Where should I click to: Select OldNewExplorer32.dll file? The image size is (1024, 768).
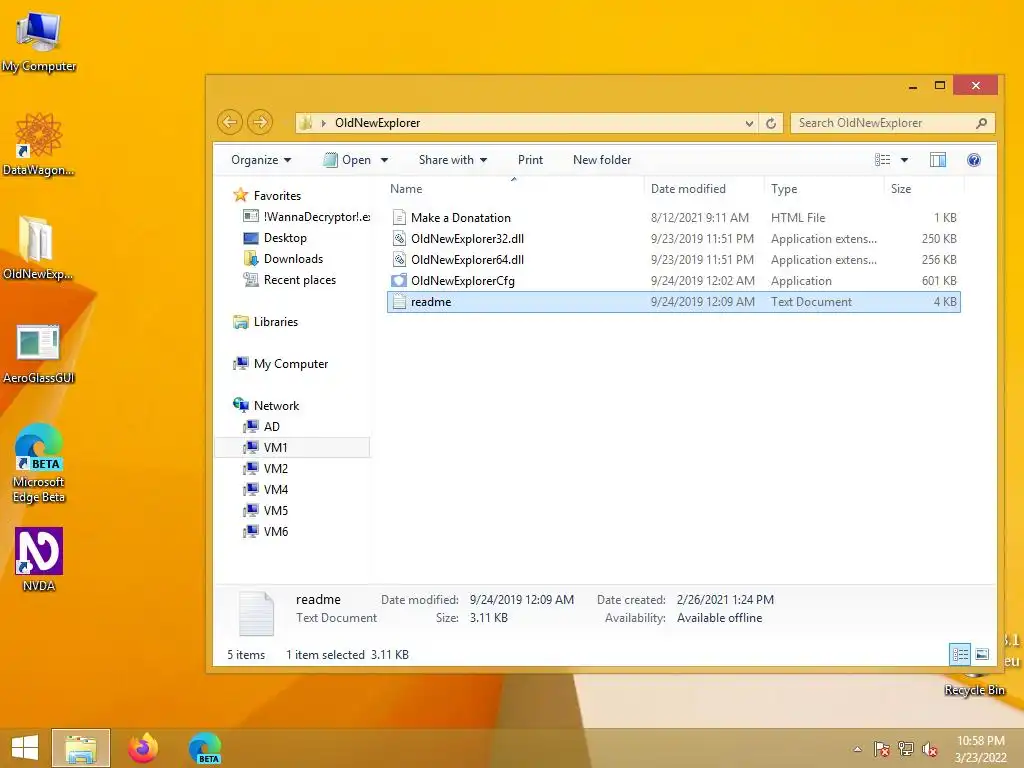click(x=674, y=238)
